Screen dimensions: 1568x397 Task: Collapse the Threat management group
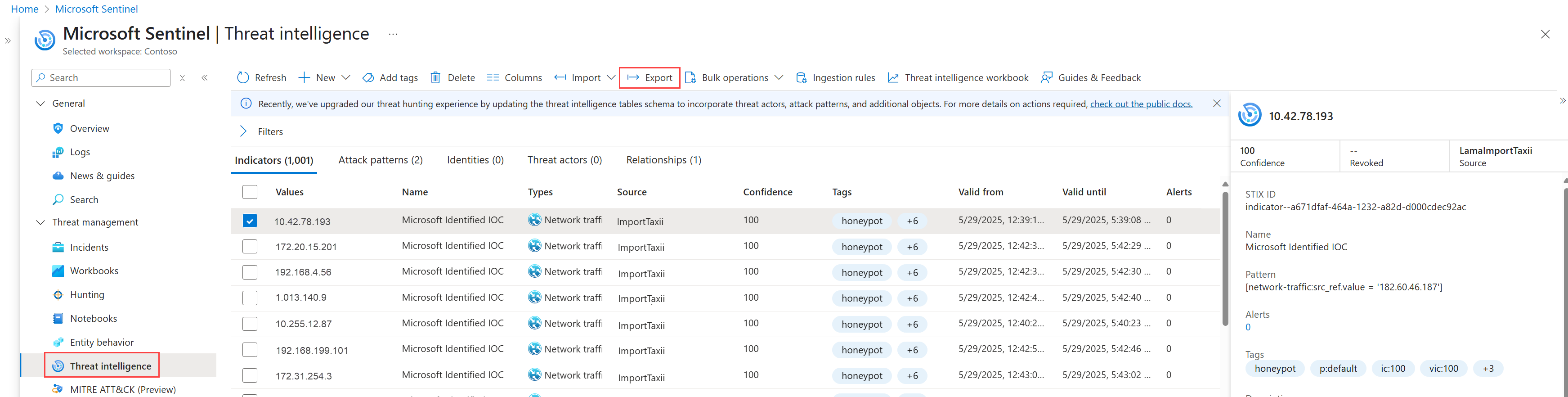click(x=41, y=222)
